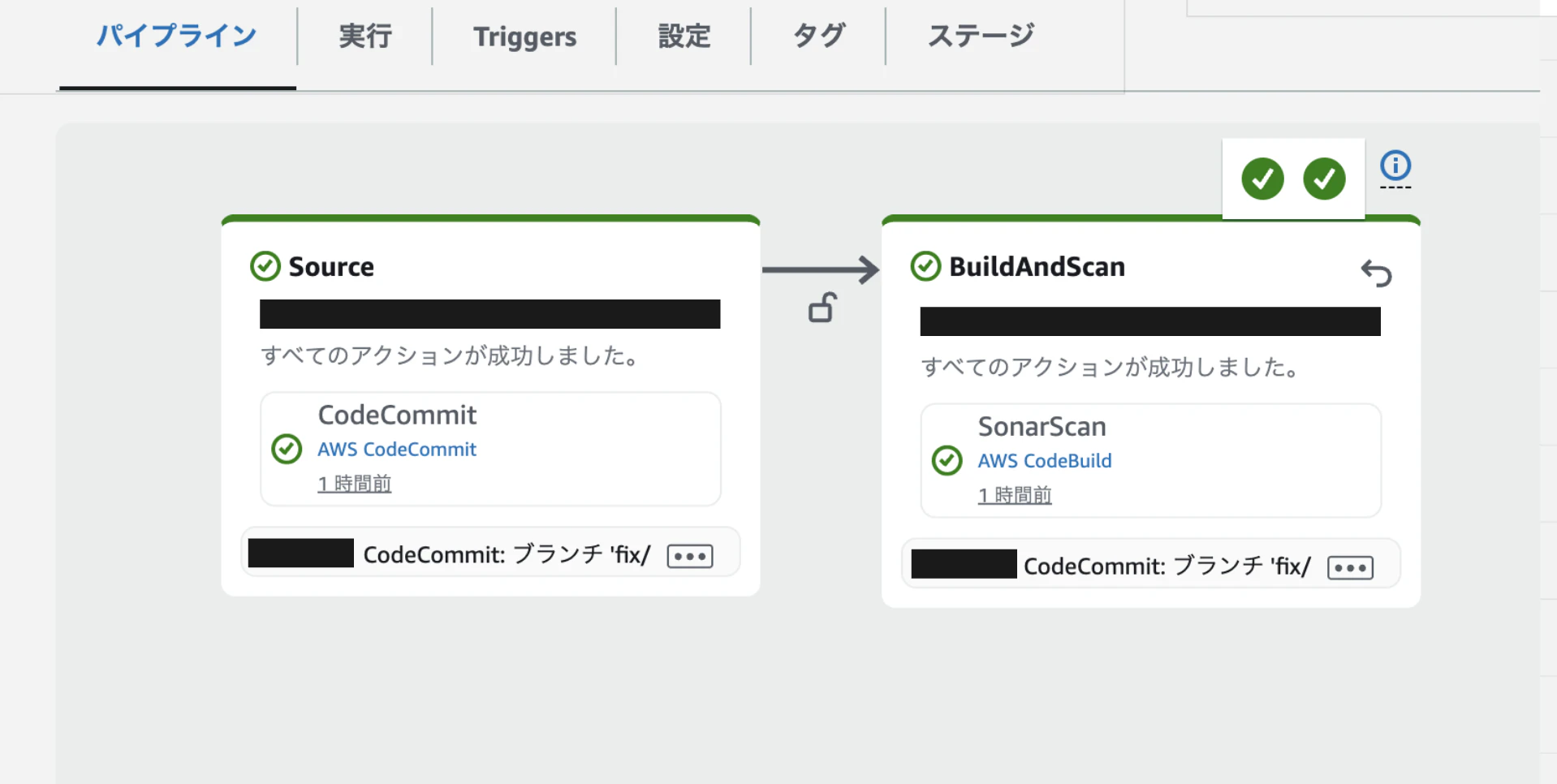
Task: Click the second green checkmark status badge
Action: coord(1324,179)
